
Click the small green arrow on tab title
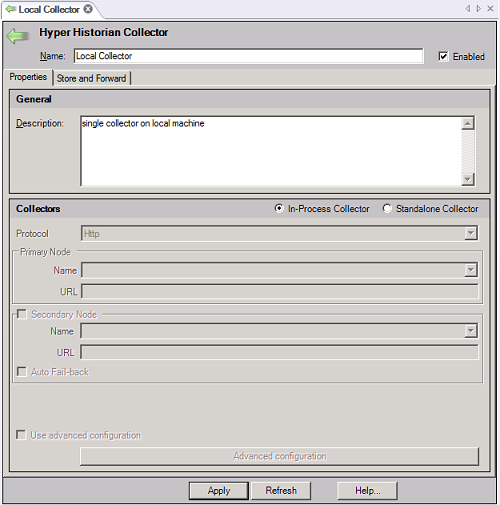(x=11, y=9)
